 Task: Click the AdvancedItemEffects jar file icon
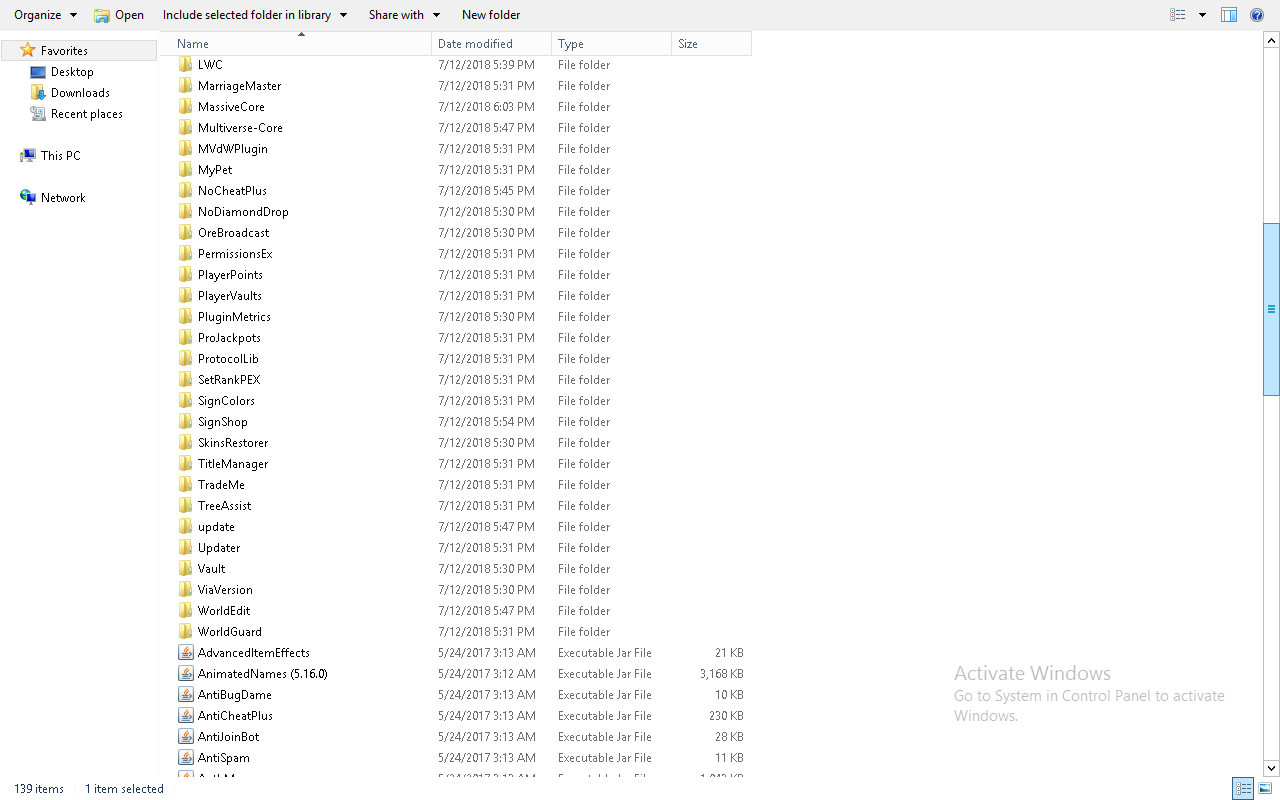pyautogui.click(x=186, y=653)
